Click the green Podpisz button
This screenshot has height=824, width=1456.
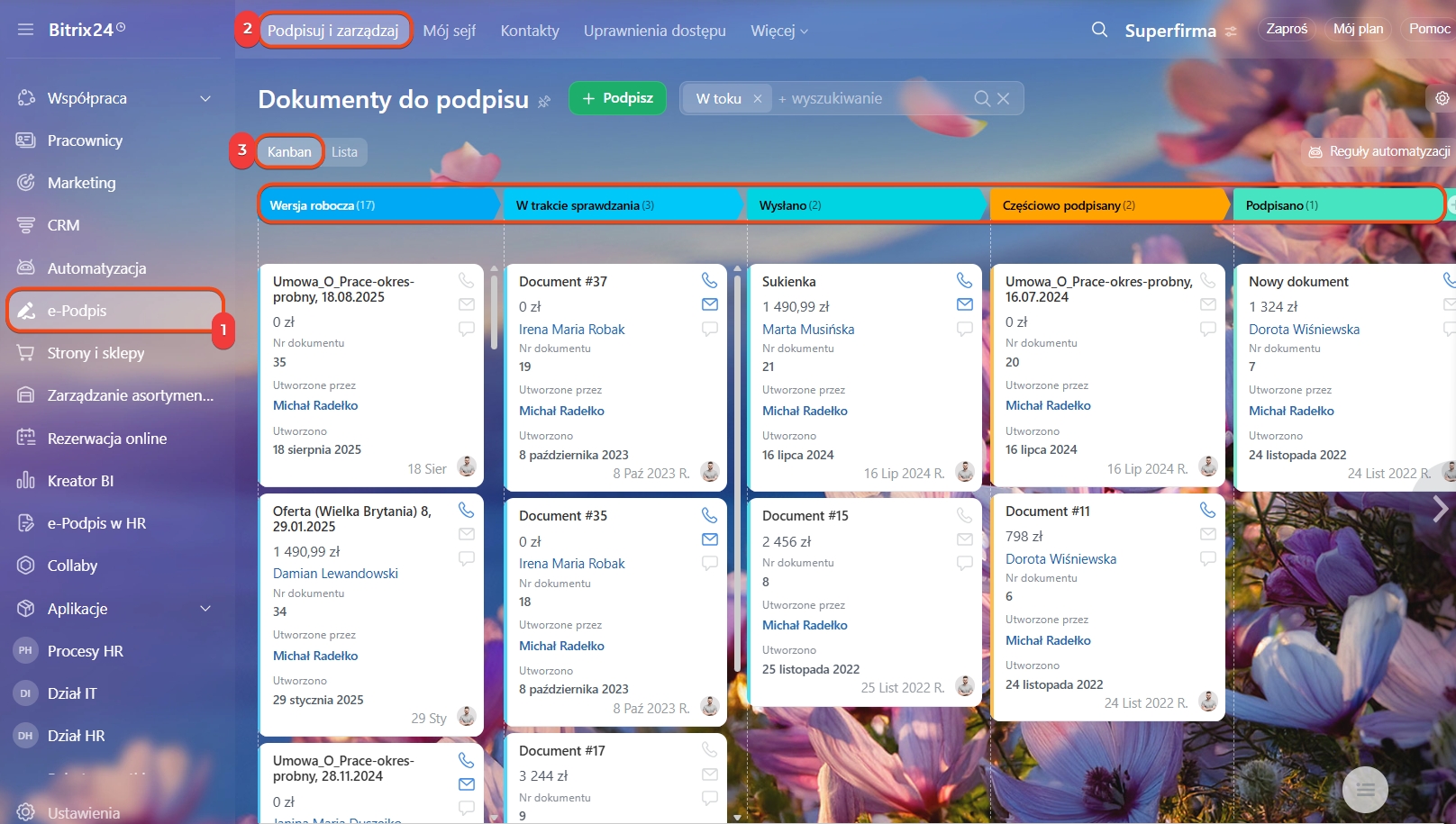tap(617, 98)
